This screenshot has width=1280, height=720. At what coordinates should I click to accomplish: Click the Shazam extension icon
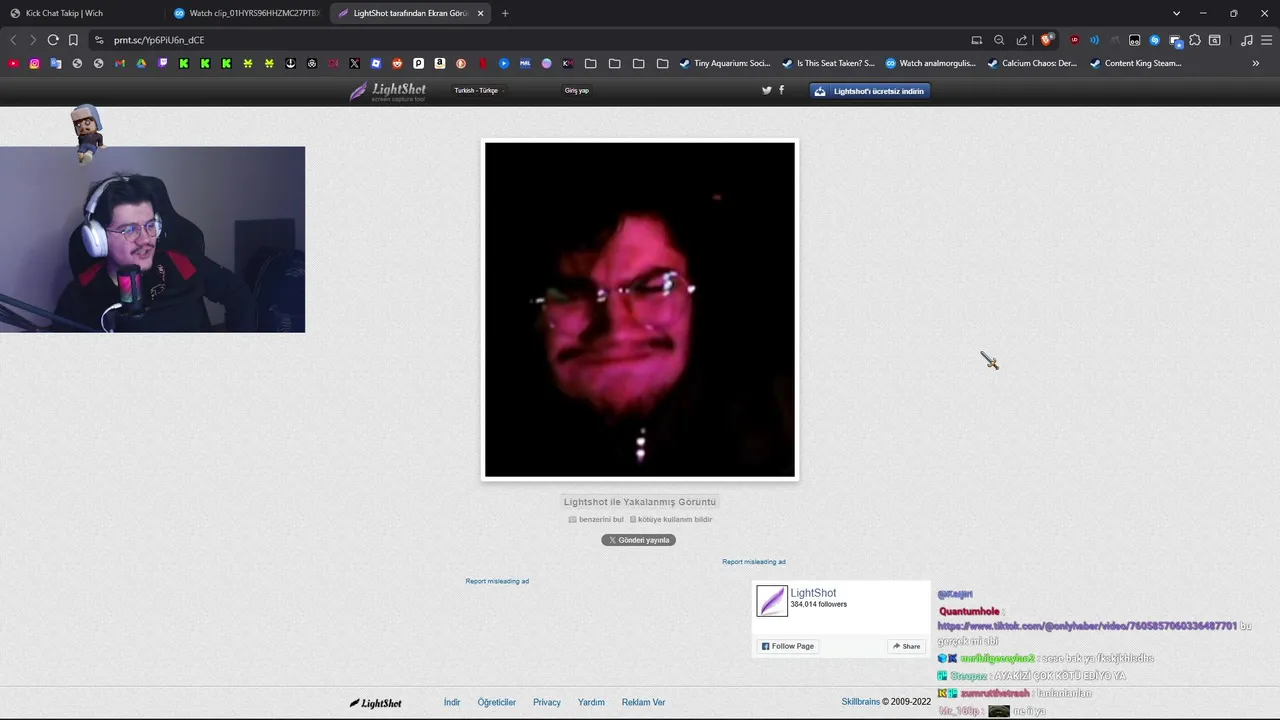point(1154,40)
